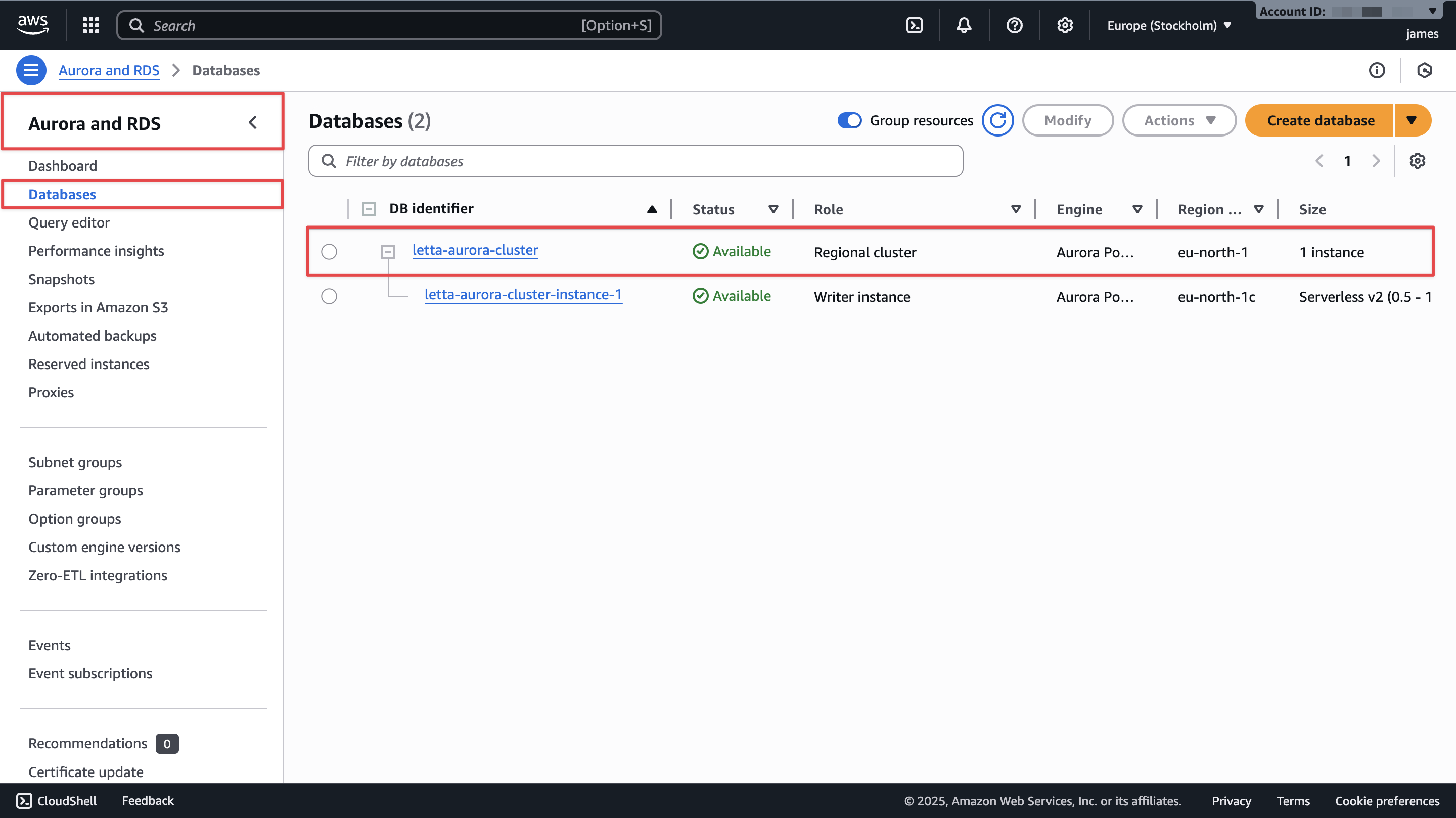Open the letta-aurora-cluster-instance-1 link
The image size is (1456, 818).
[x=523, y=295]
